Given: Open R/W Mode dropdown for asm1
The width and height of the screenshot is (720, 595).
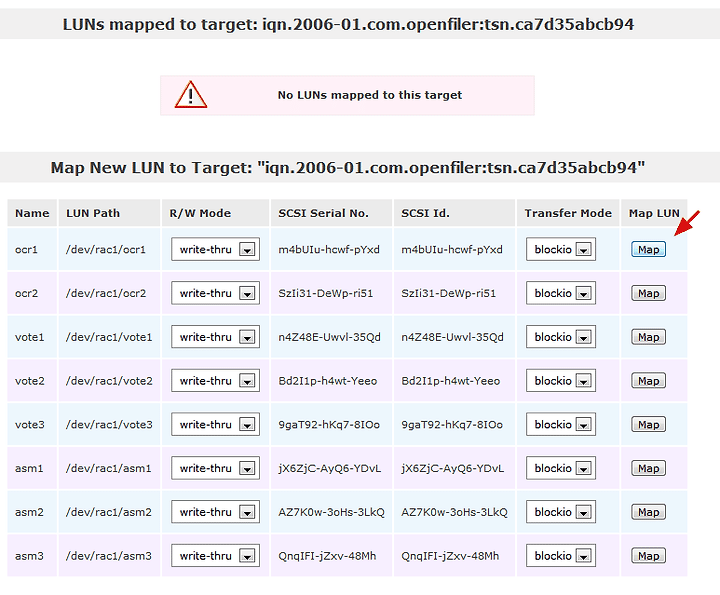Looking at the screenshot, I should [215, 468].
